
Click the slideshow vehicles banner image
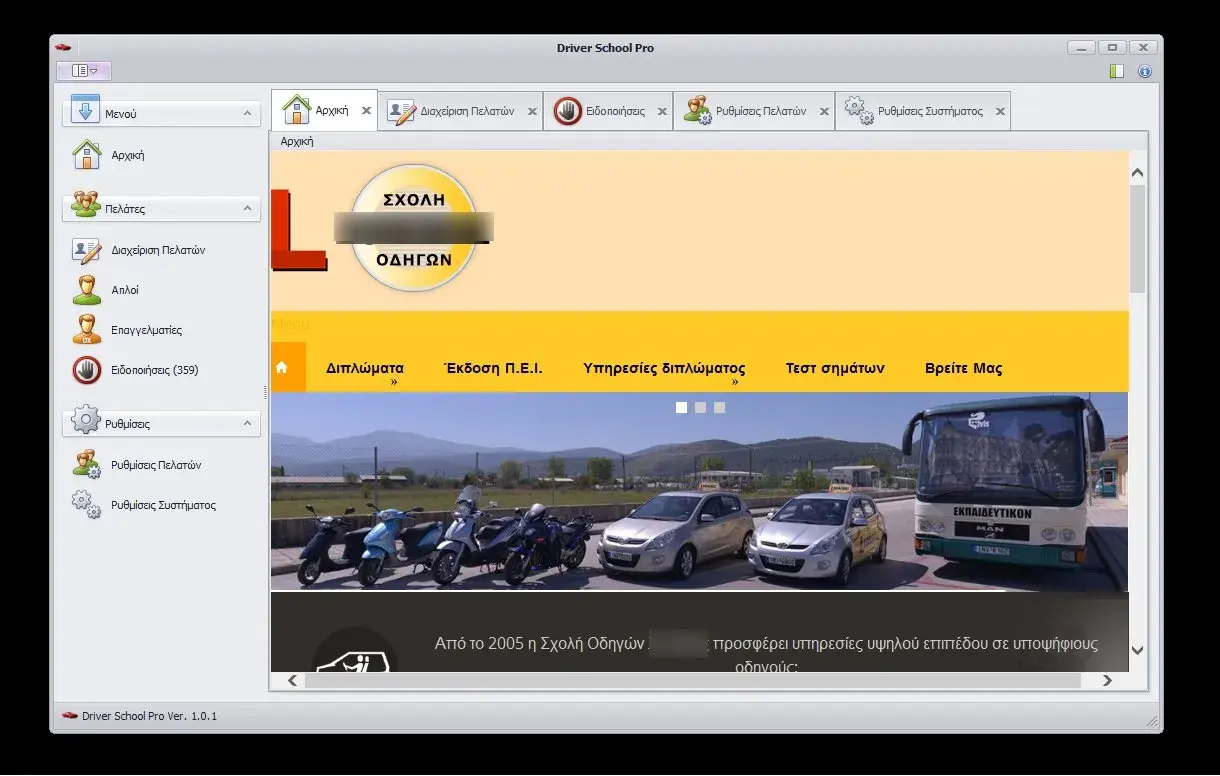click(699, 491)
